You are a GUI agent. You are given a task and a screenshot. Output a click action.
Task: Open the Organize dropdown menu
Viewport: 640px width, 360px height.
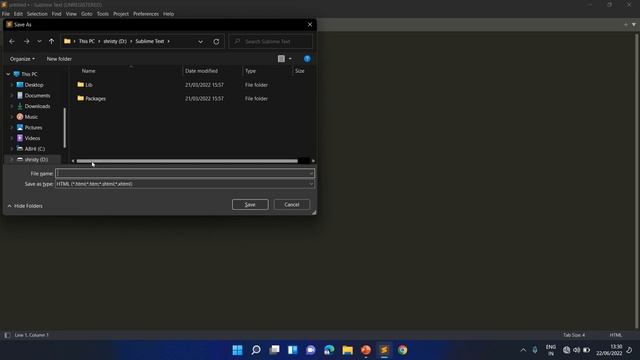tap(22, 59)
